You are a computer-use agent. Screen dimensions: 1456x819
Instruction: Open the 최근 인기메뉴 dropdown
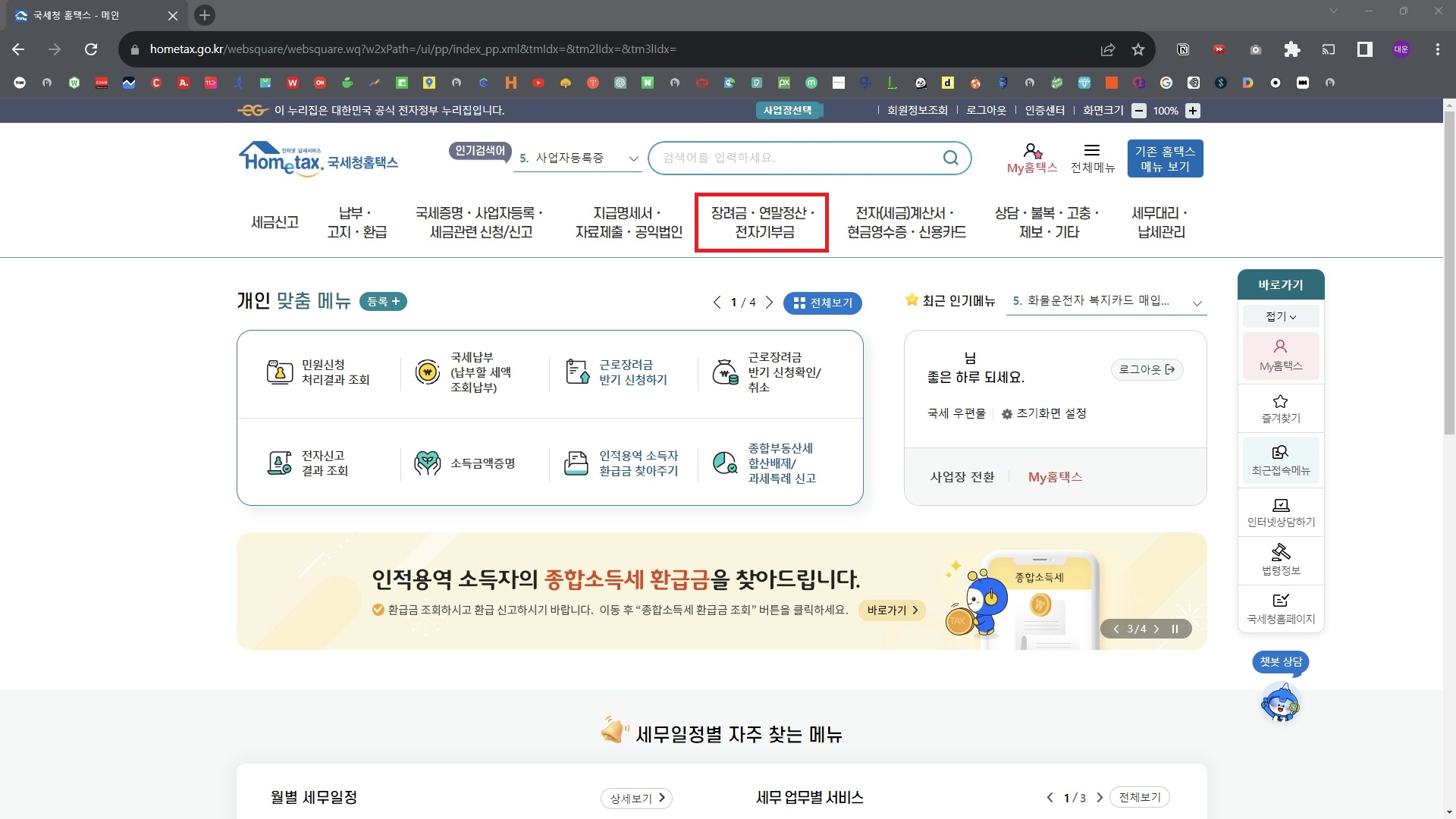pyautogui.click(x=1197, y=302)
